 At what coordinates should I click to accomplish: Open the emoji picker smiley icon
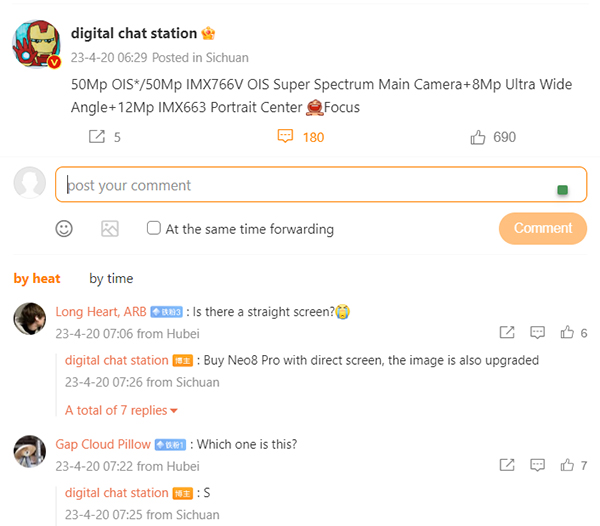point(64,229)
